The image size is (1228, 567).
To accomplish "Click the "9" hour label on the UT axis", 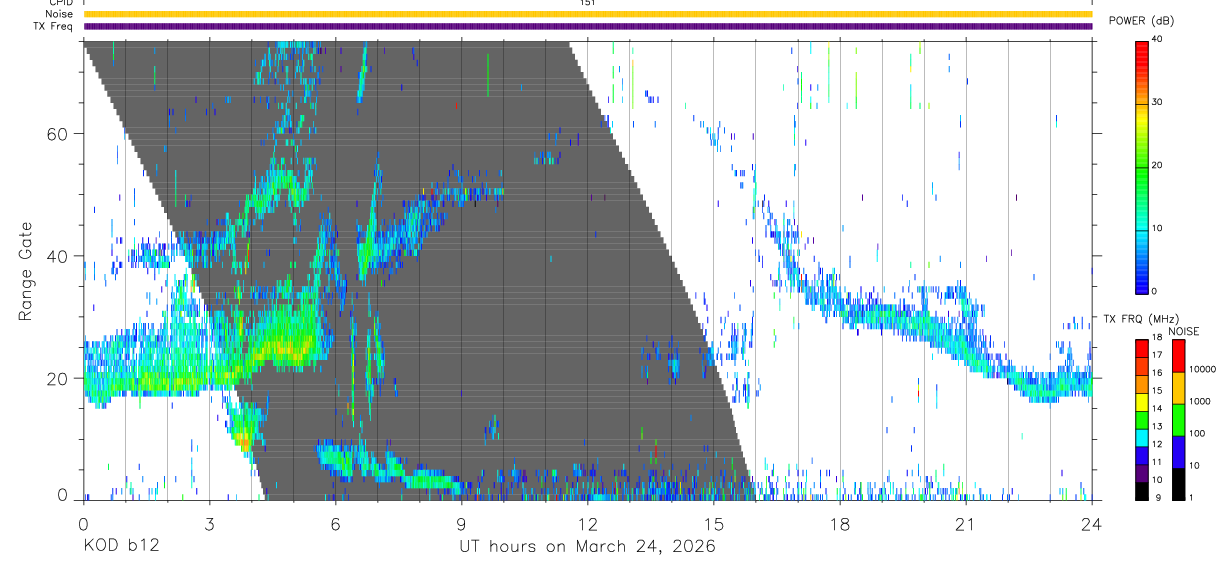I will 461,524.
